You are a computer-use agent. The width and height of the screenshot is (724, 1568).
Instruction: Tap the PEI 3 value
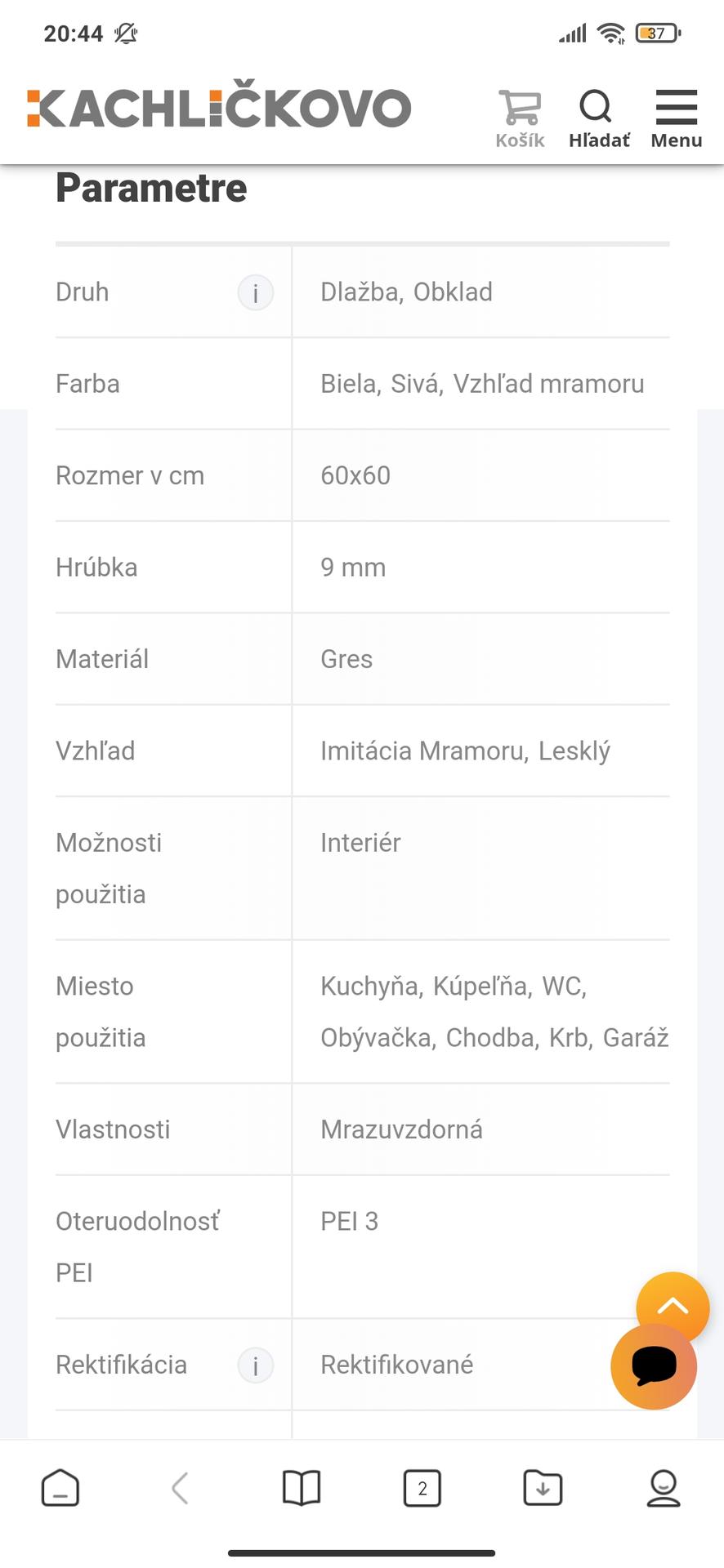coord(349,1222)
